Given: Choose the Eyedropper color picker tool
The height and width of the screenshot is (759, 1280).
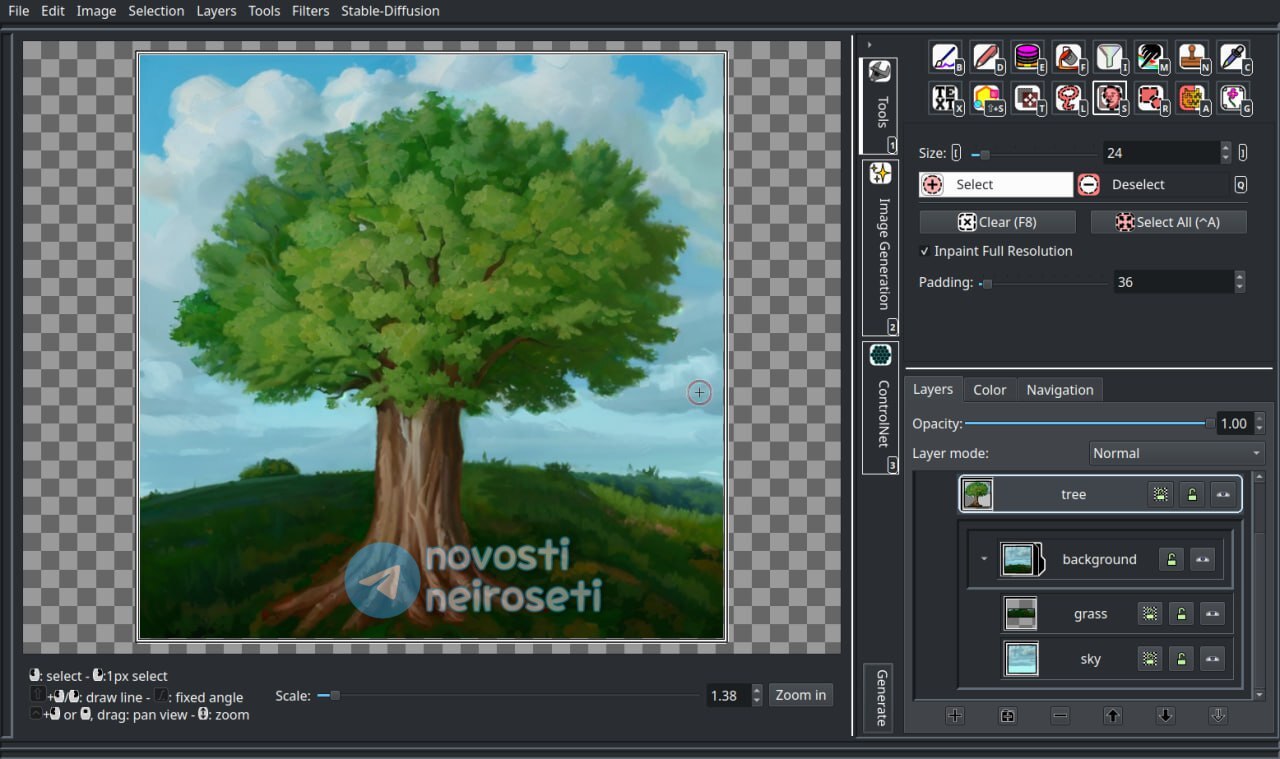Looking at the screenshot, I should coord(1231,57).
